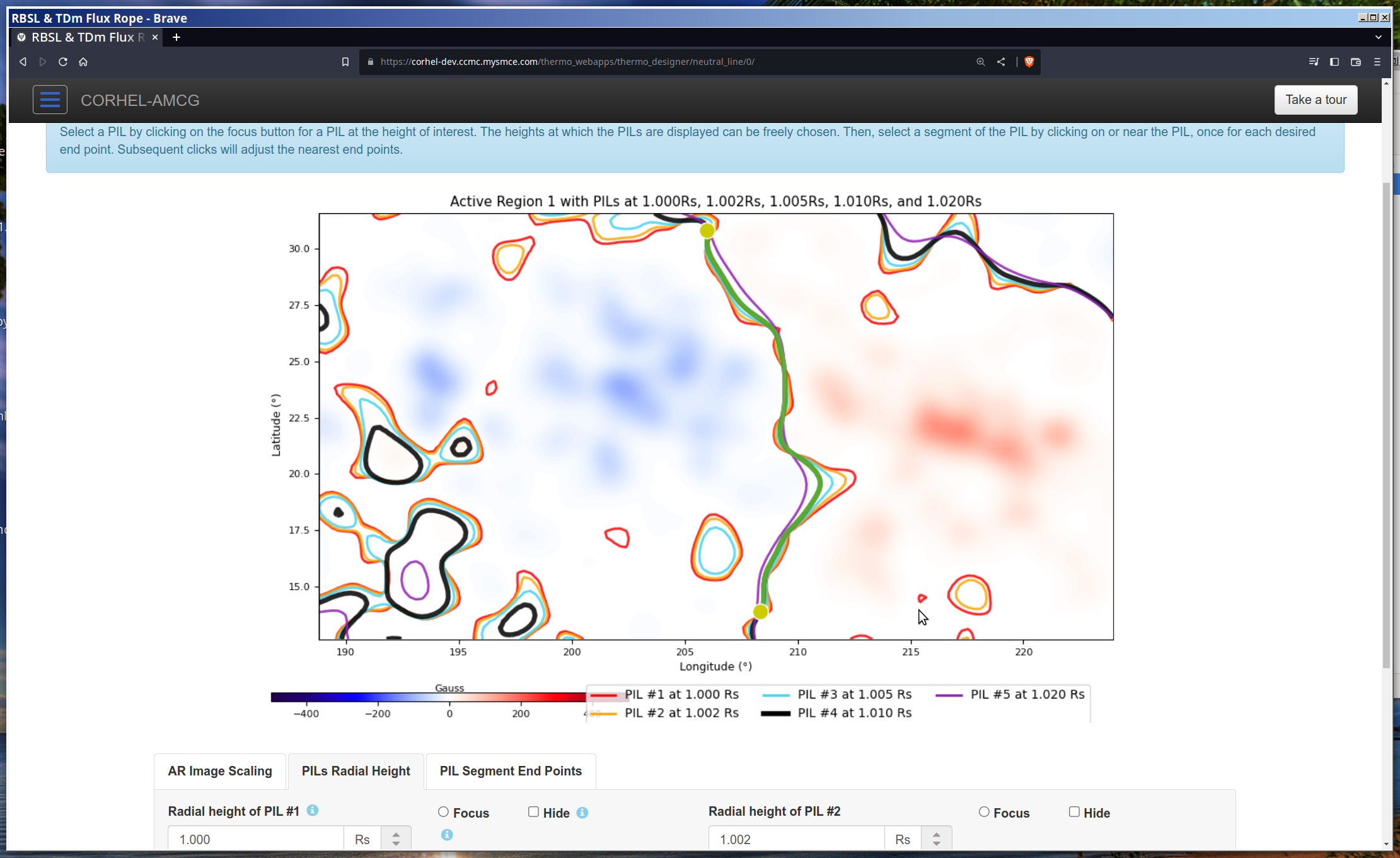Select Focus radio for PIL #2

click(x=984, y=812)
